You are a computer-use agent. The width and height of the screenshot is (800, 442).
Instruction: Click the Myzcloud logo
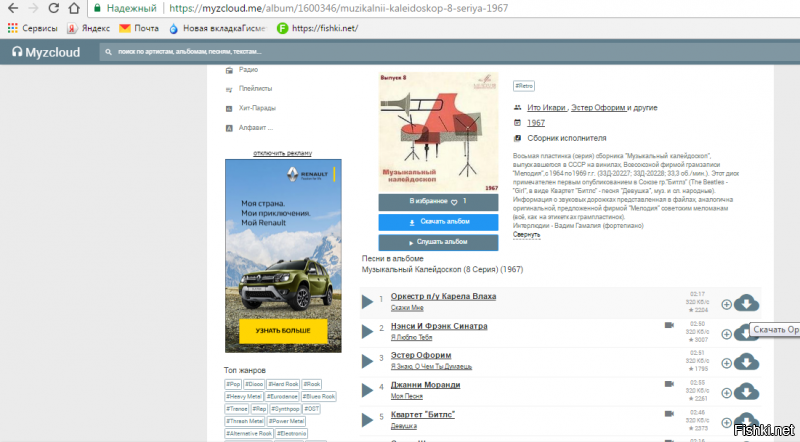click(x=46, y=52)
